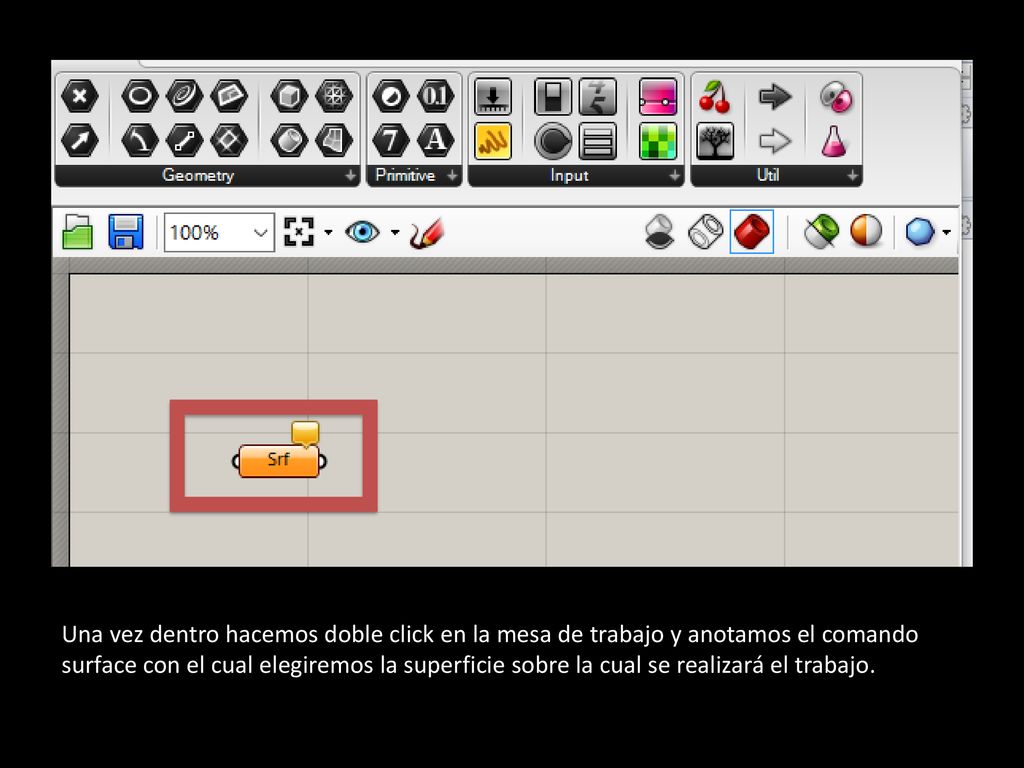Click the pink sphere utility icon
This screenshot has height=768, width=1024.
click(x=835, y=97)
